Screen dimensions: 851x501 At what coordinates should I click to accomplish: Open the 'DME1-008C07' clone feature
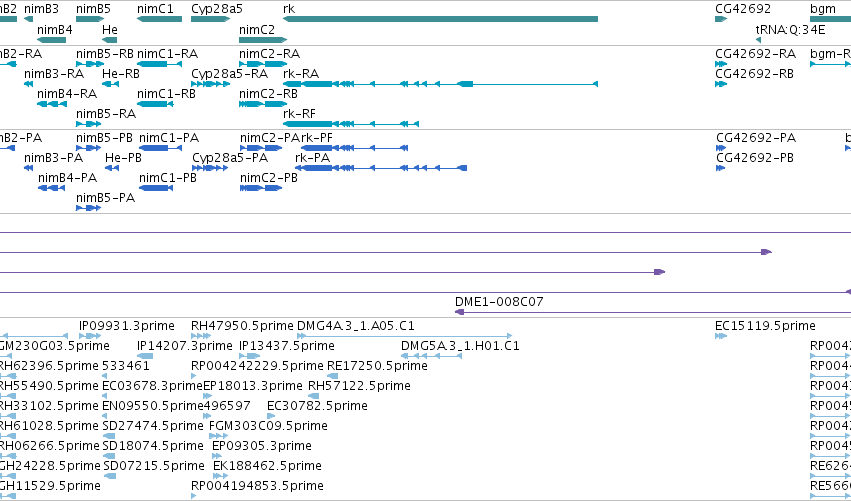[652, 312]
